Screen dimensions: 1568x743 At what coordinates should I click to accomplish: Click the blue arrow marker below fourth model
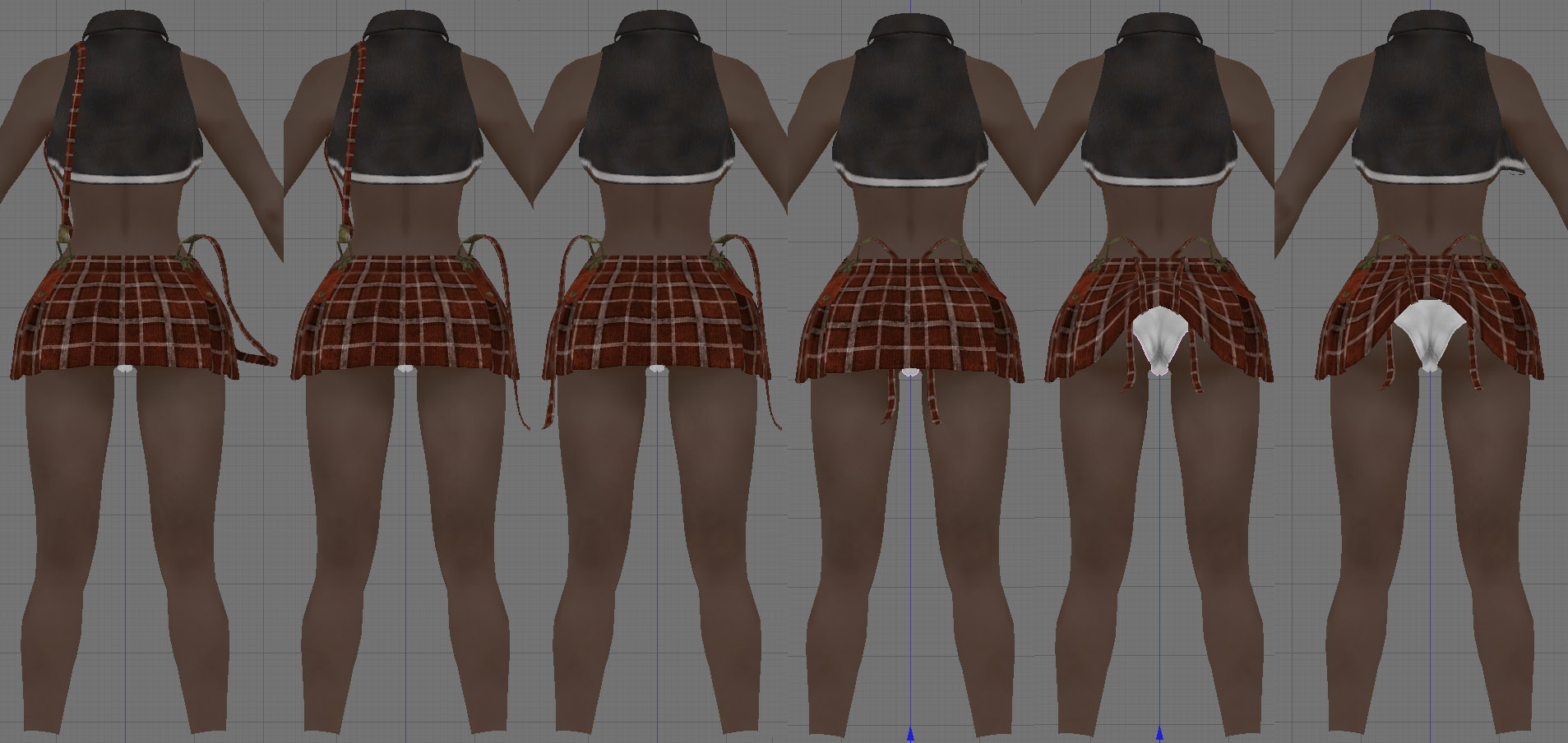pyautogui.click(x=910, y=733)
